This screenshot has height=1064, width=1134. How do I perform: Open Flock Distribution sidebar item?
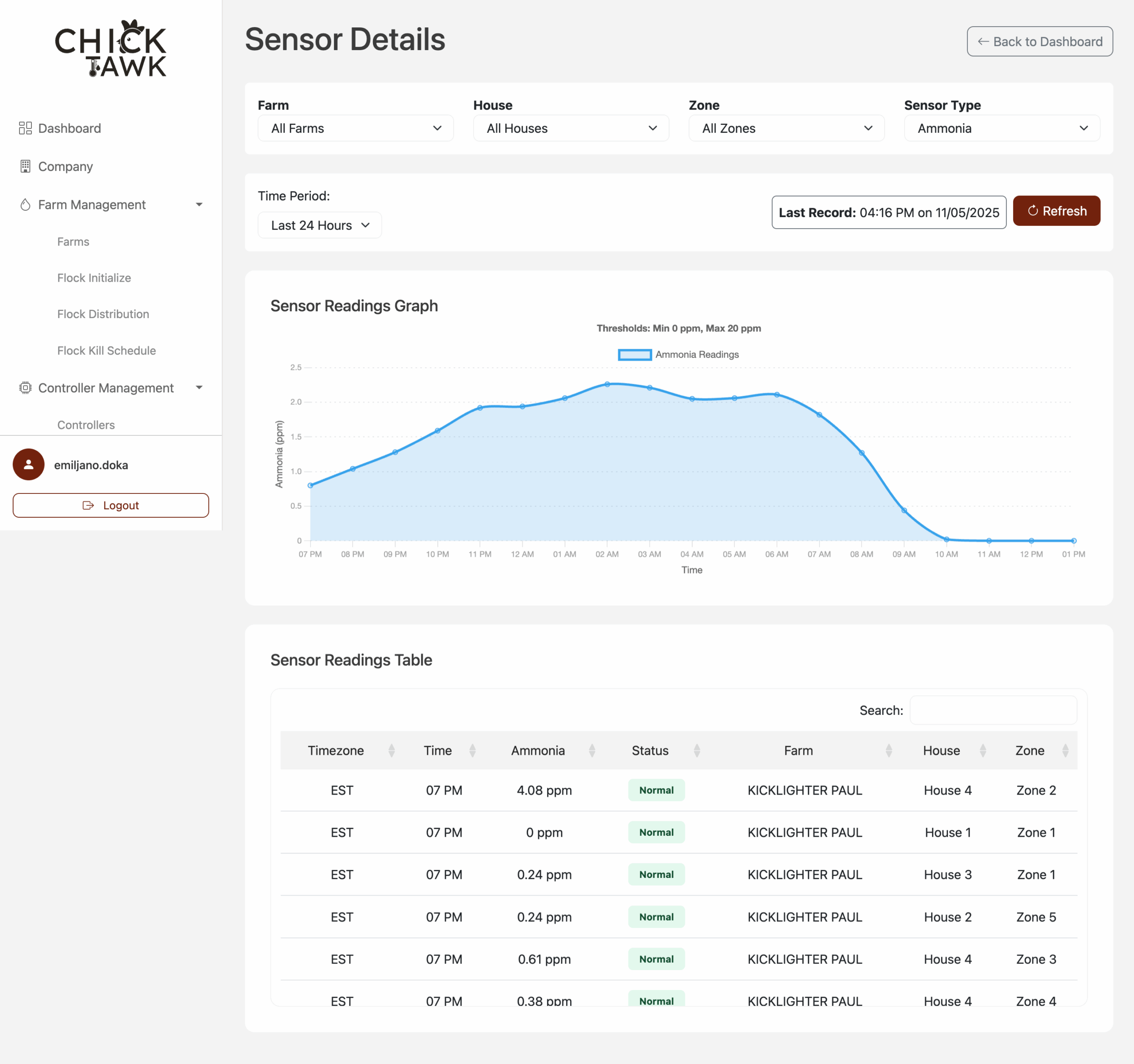coord(103,314)
